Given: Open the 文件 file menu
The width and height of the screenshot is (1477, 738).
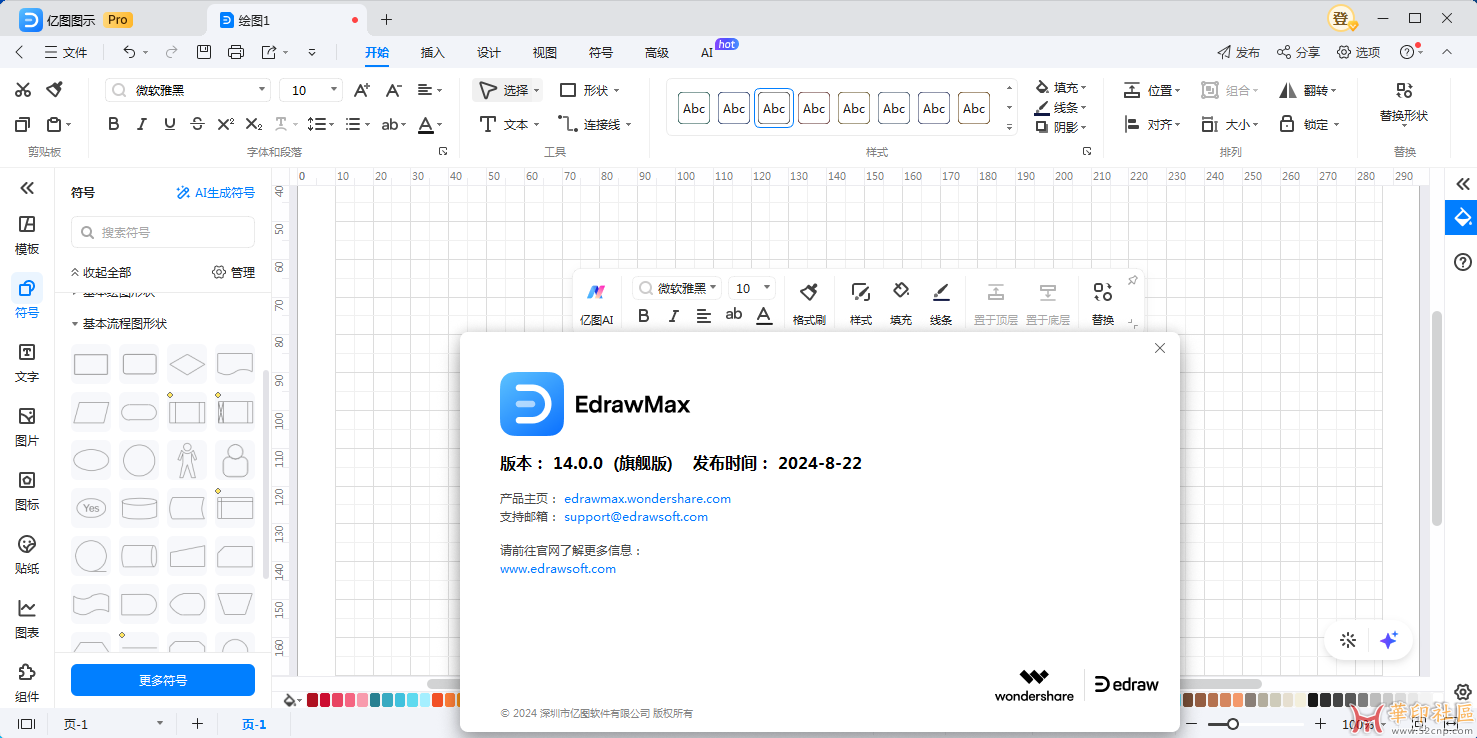Looking at the screenshot, I should pos(66,52).
